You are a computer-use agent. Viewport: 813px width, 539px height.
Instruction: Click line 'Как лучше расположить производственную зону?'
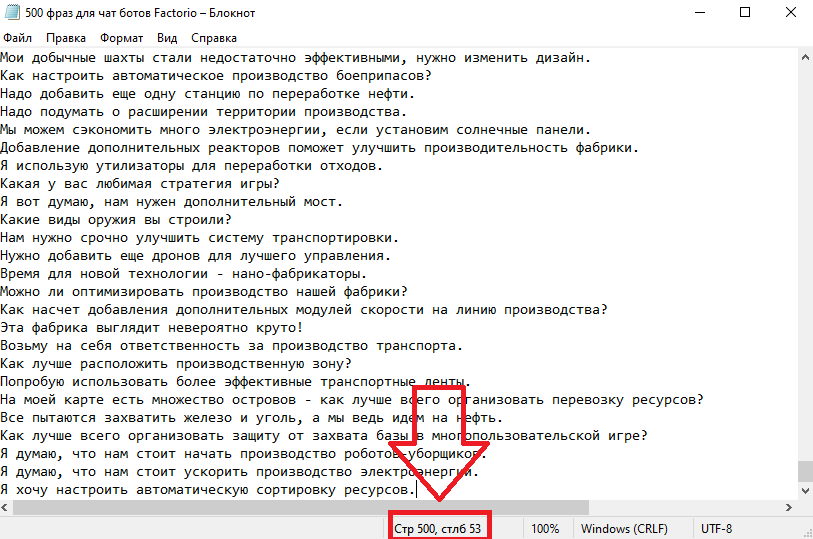tap(176, 364)
